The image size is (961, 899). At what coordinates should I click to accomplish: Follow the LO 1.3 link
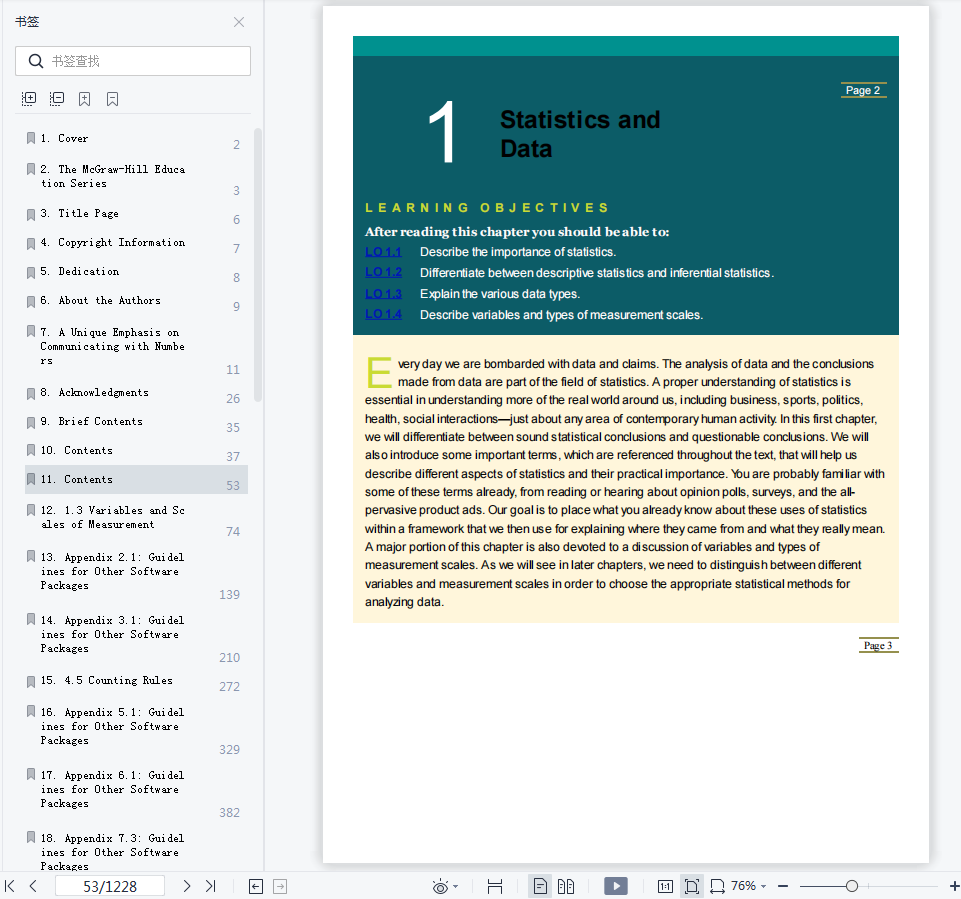point(383,294)
